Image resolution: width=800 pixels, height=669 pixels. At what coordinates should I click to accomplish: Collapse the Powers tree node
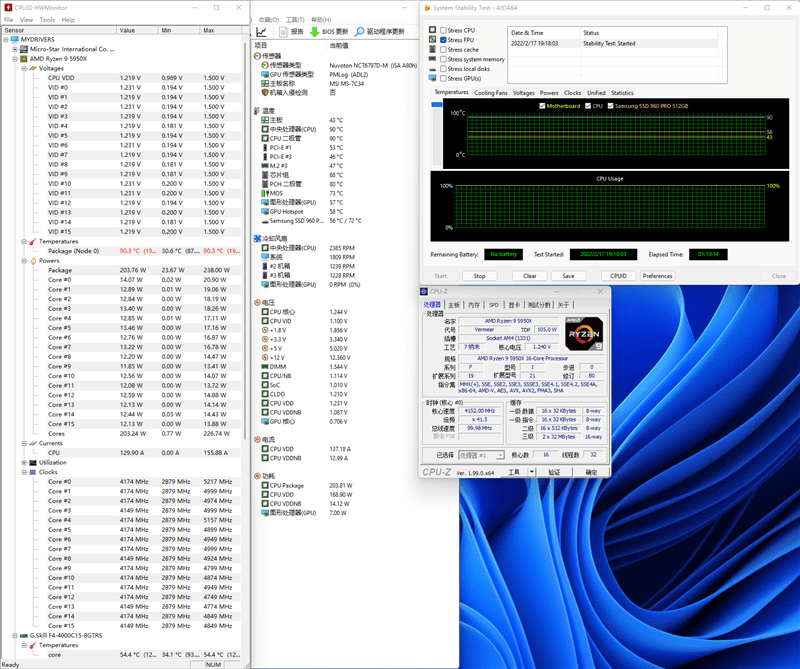[x=24, y=261]
